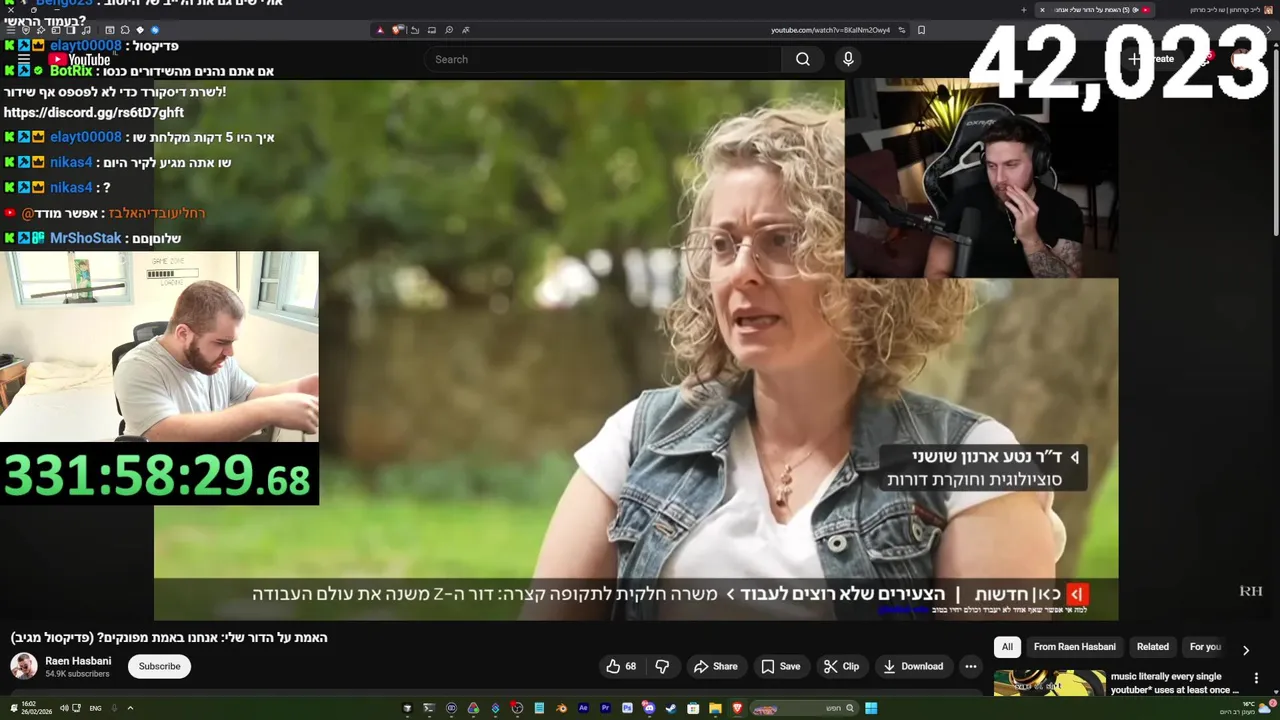The image size is (1280, 720).
Task: Like the video with 68 likes
Action: point(621,666)
